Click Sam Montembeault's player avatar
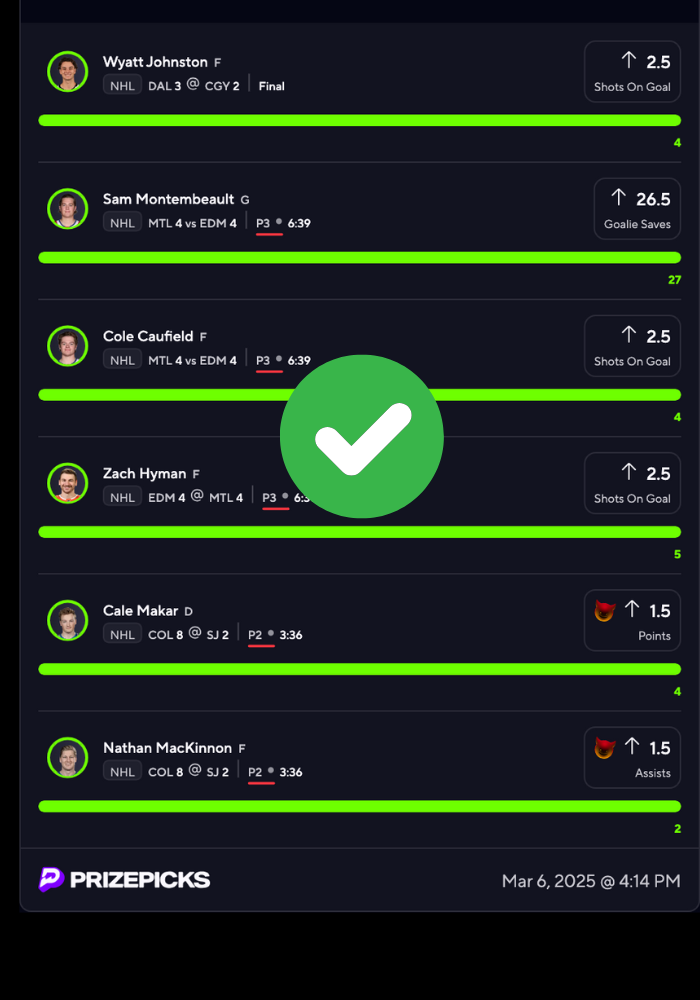Viewport: 700px width, 1000px height. (x=68, y=209)
